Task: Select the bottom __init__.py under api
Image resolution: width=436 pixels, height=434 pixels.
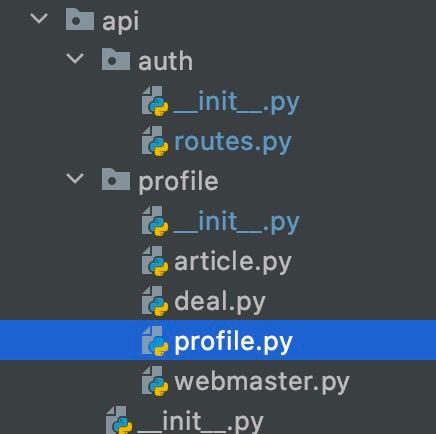Action: [200, 422]
